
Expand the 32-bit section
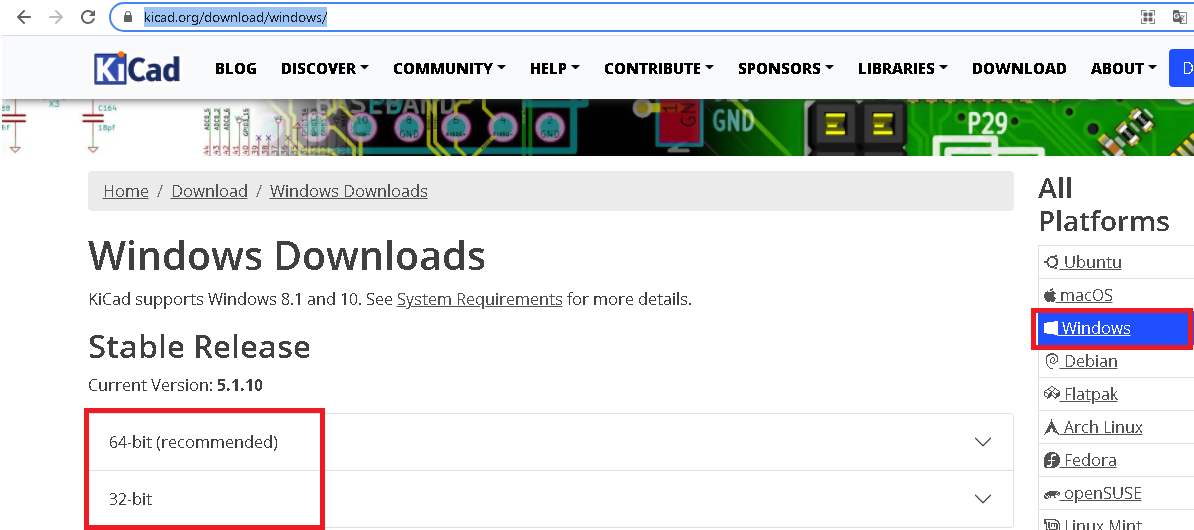coord(551,500)
